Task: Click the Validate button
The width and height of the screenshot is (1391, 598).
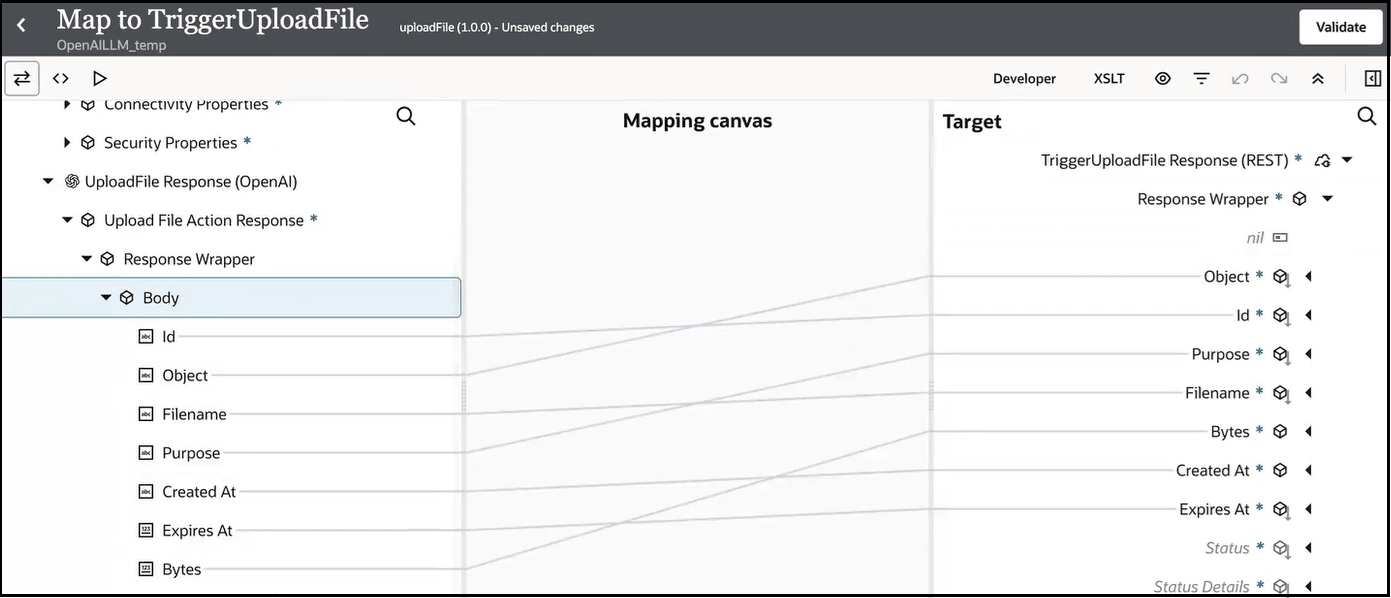Action: click(1340, 27)
